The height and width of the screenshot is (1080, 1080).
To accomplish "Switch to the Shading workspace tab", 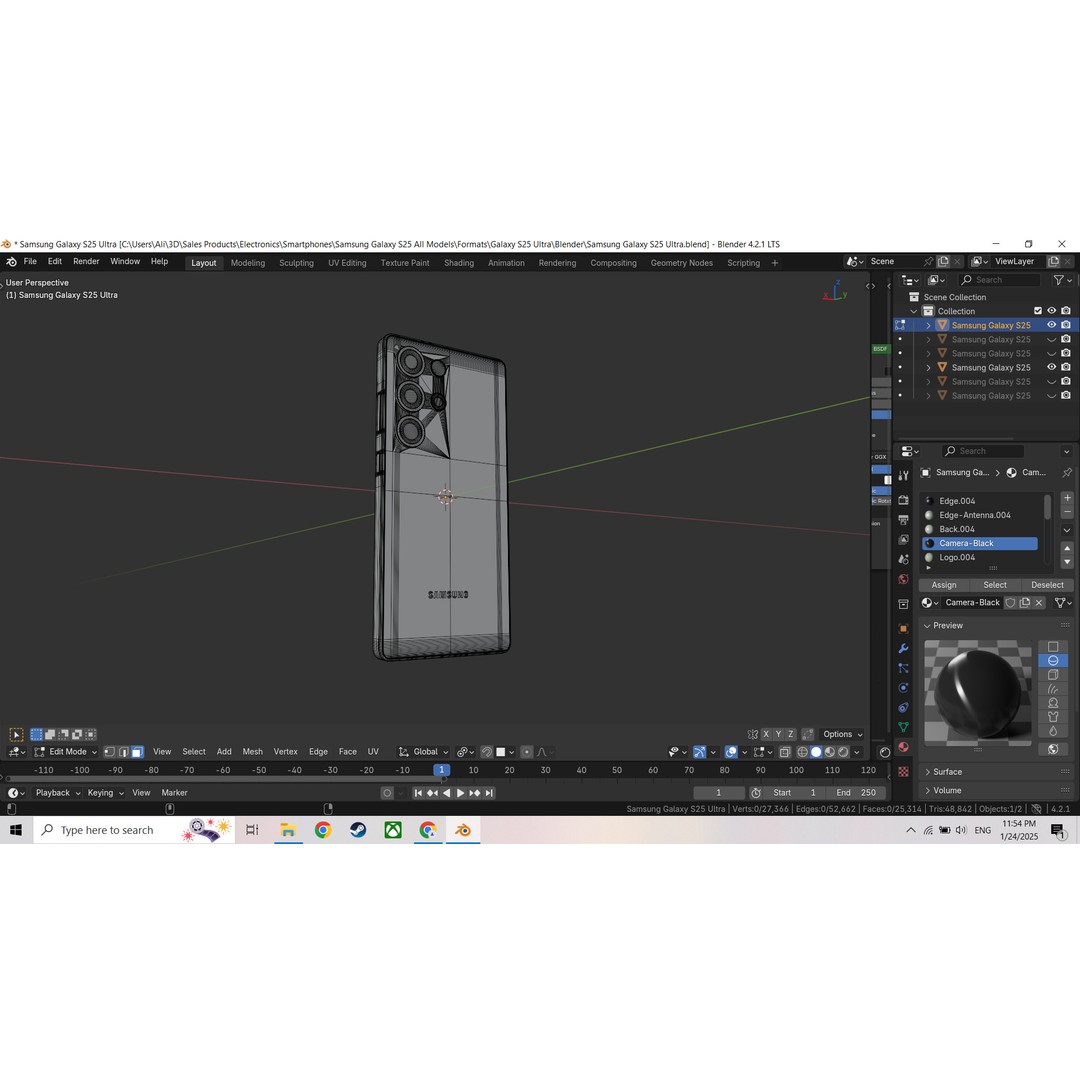I will coord(459,263).
